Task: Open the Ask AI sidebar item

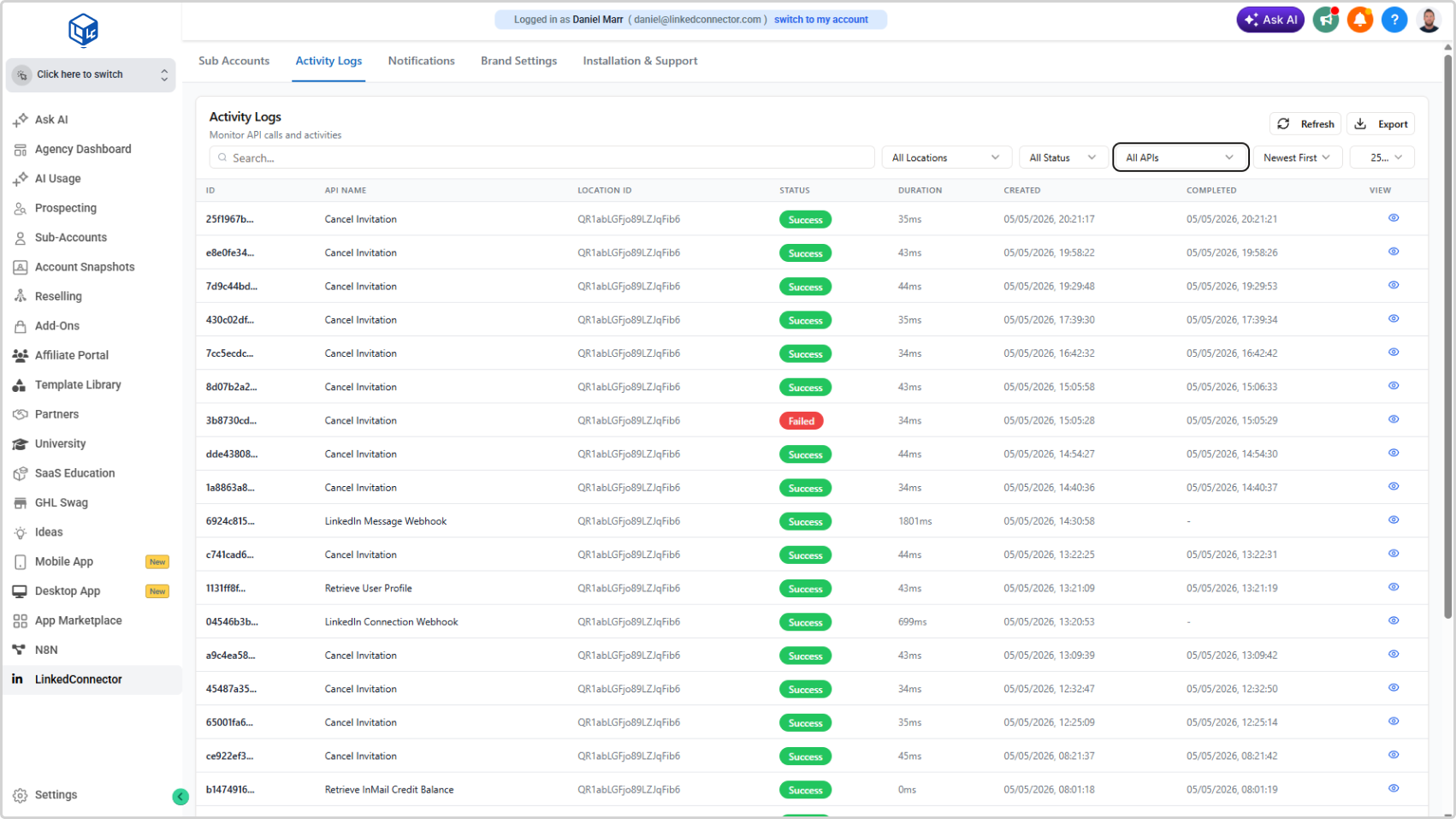Action: [51, 120]
